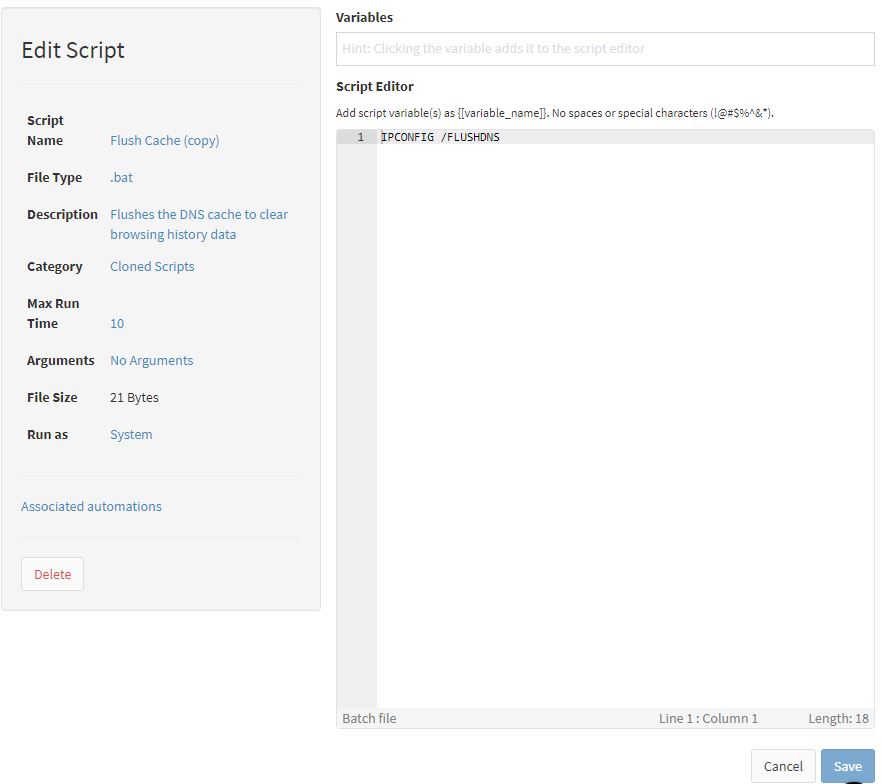
Task: Click the File Size field label
Action: point(52,398)
